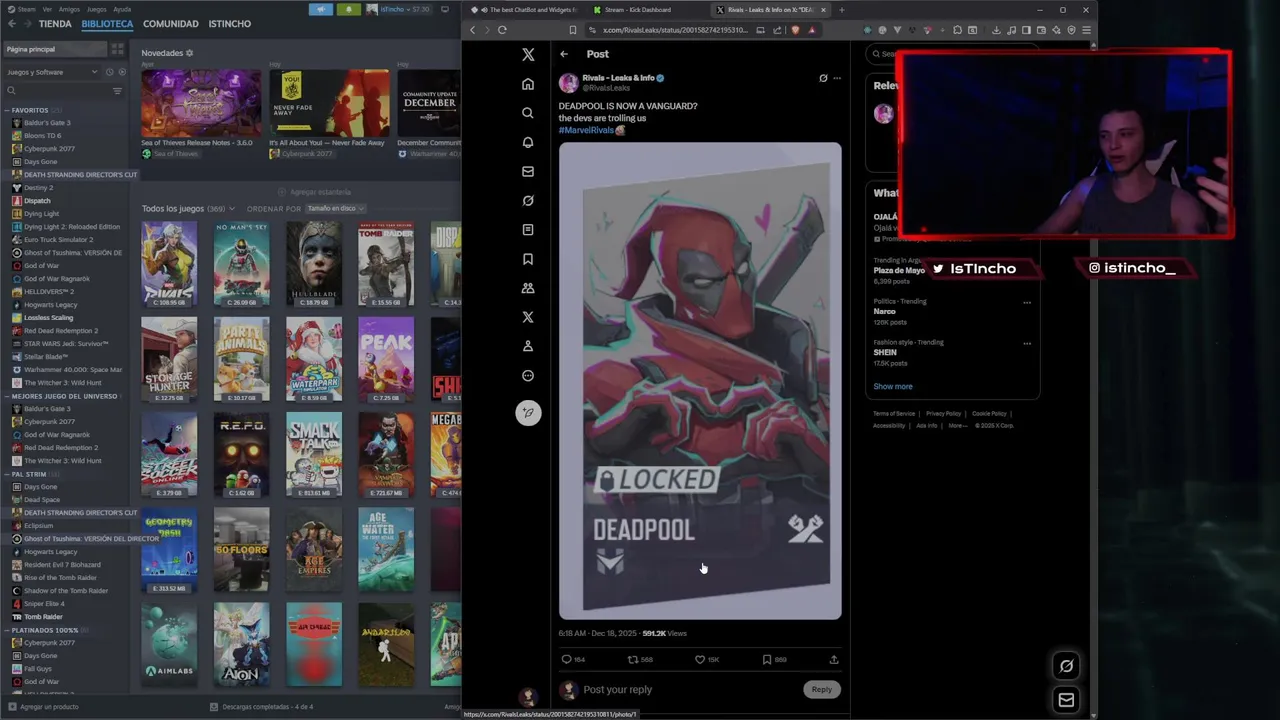Screen dimensions: 1280x720
Task: Select Dispatch in Steam favorites list
Action: pyautogui.click(x=37, y=201)
